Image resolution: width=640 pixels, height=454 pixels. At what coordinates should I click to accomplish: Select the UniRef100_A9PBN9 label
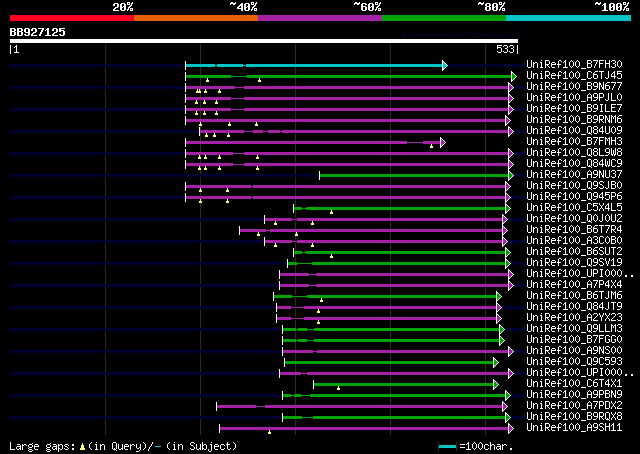pyautogui.click(x=574, y=395)
